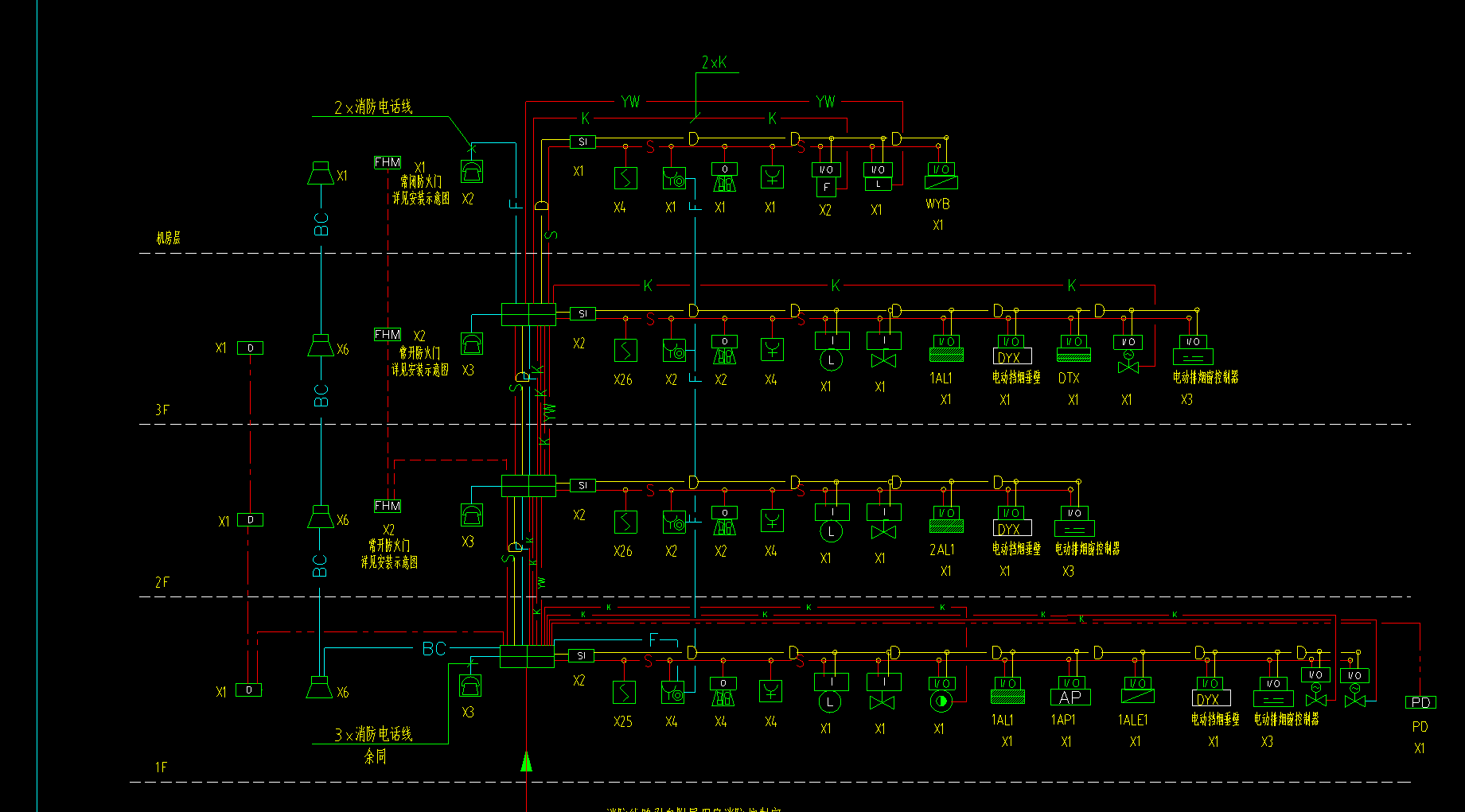Select the DTX I/O module symbol on 3F
Viewport: 1465px width, 812px height.
click(1073, 348)
